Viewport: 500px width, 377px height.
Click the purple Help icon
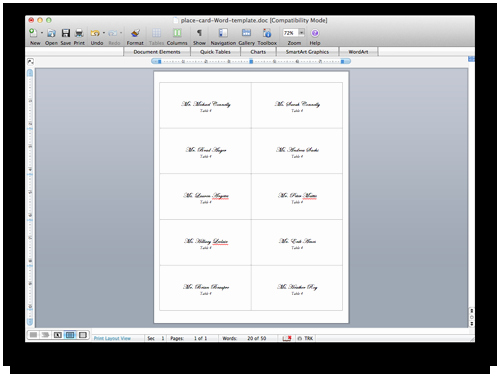coord(315,33)
